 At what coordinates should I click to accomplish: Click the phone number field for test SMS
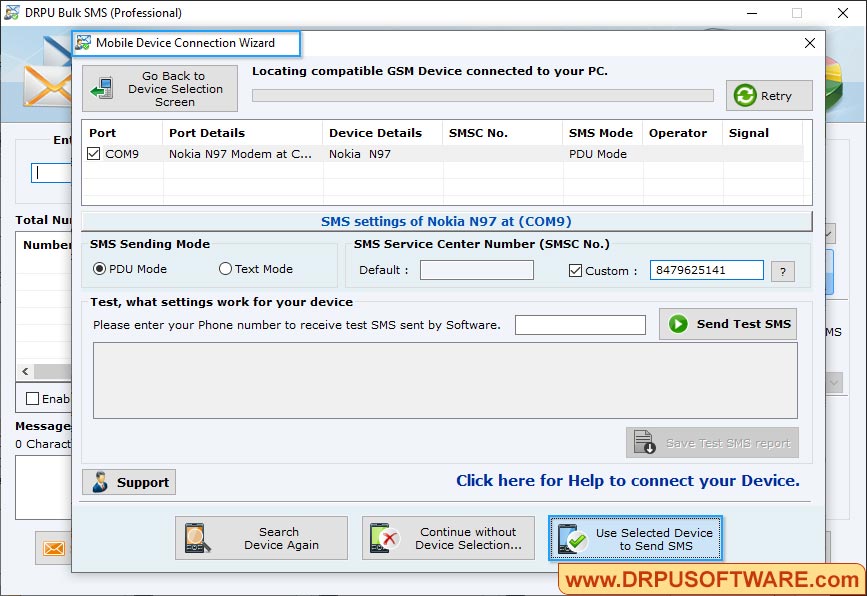580,324
